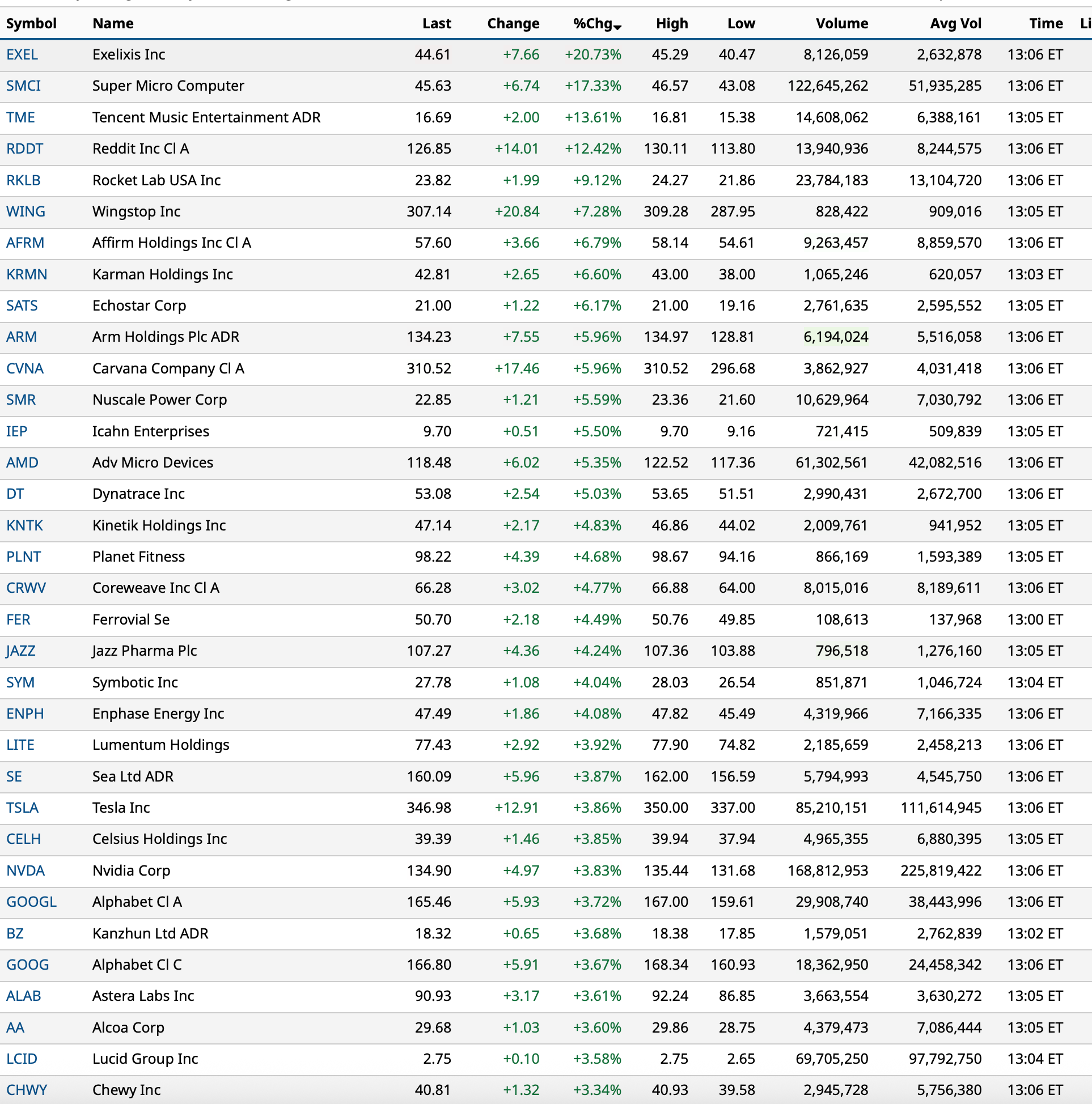The image size is (1092, 1104).
Task: Sort table by Volume column header
Action: (x=841, y=23)
